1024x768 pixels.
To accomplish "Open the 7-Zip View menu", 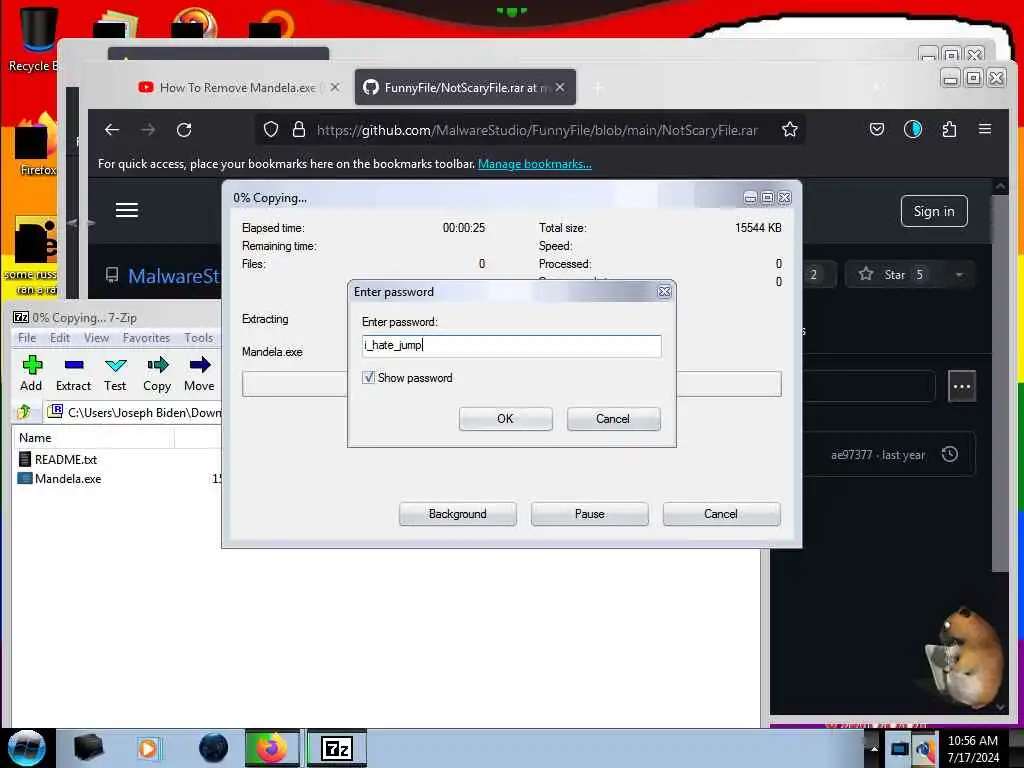I will (96, 338).
